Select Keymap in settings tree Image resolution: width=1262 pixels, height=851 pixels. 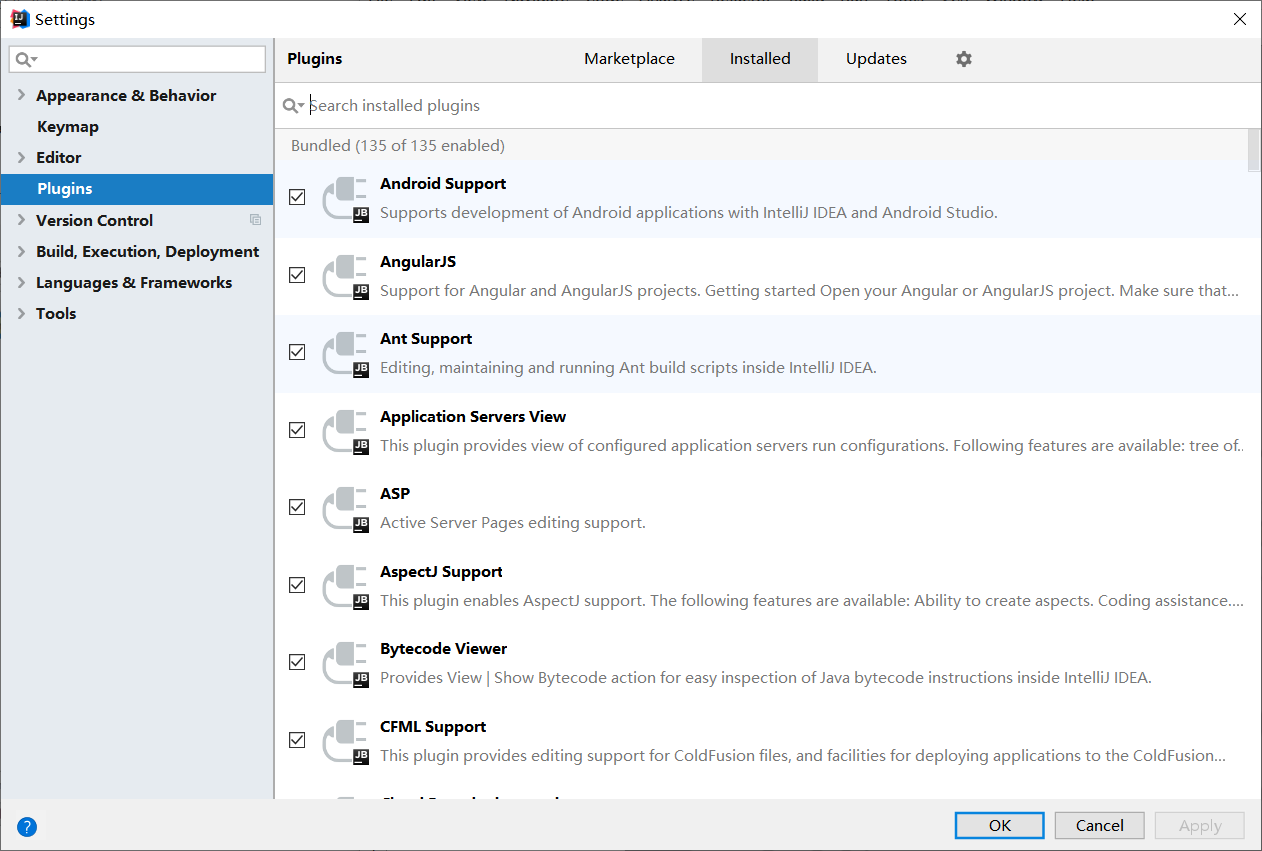click(x=68, y=126)
